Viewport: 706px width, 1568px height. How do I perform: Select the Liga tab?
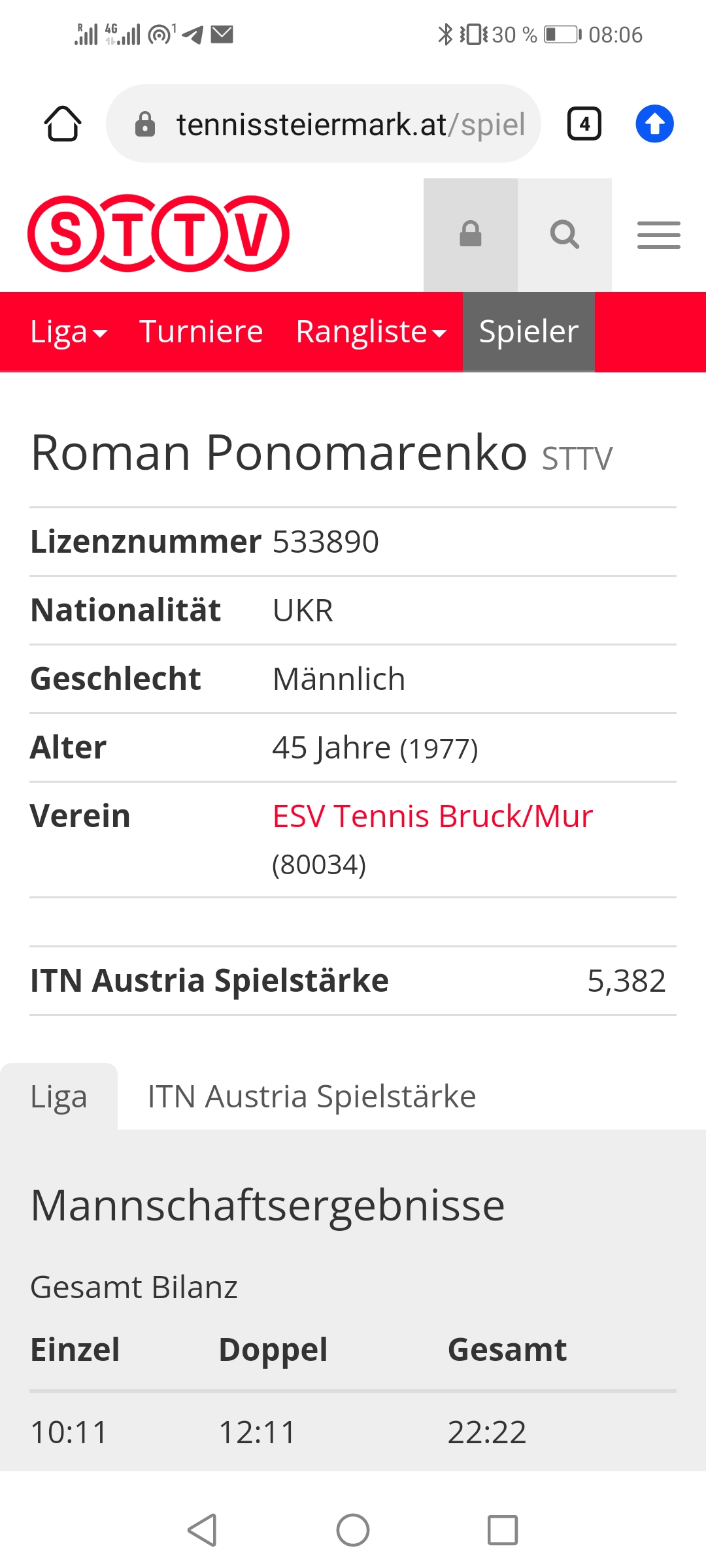pyautogui.click(x=59, y=1096)
